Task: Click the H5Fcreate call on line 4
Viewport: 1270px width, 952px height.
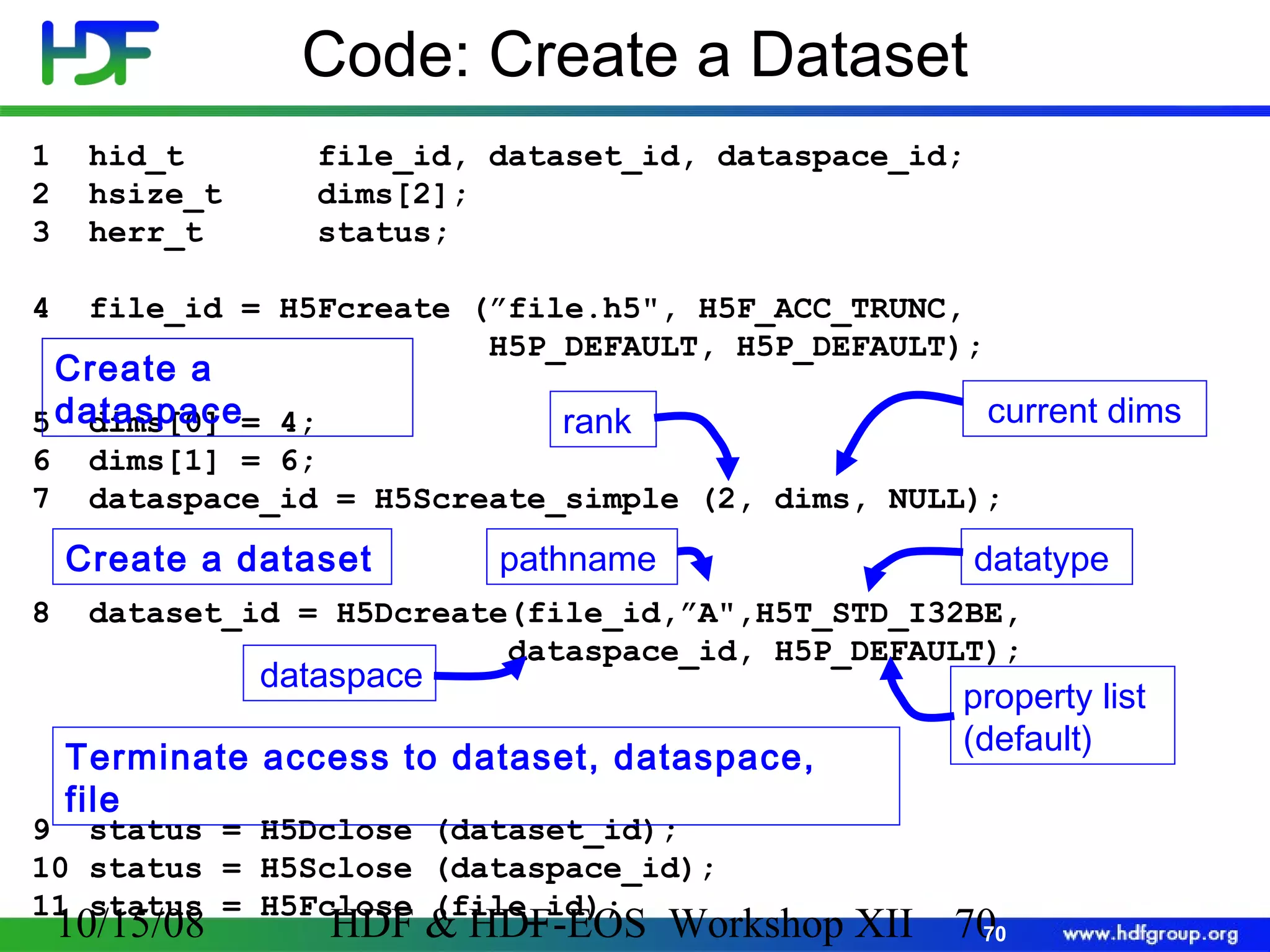Action: 365,309
